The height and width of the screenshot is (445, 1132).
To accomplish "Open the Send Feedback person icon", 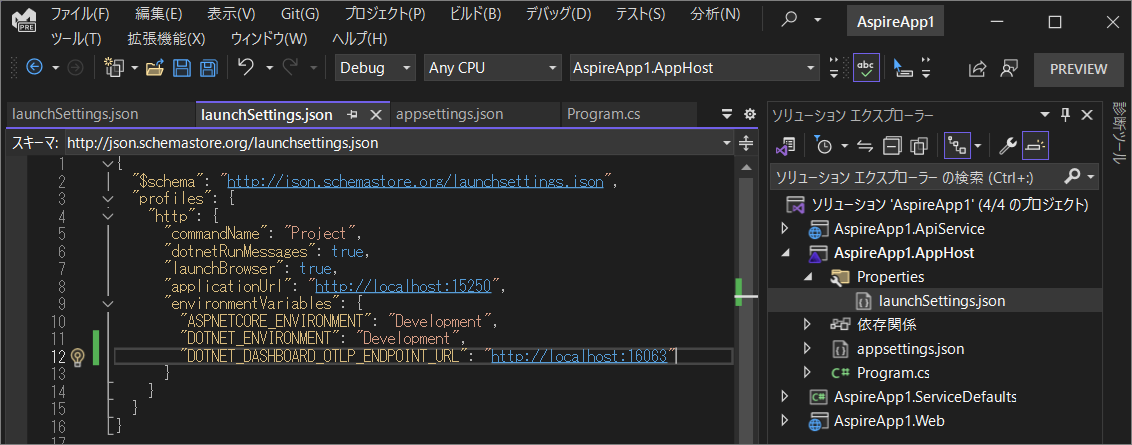I will pos(1009,68).
